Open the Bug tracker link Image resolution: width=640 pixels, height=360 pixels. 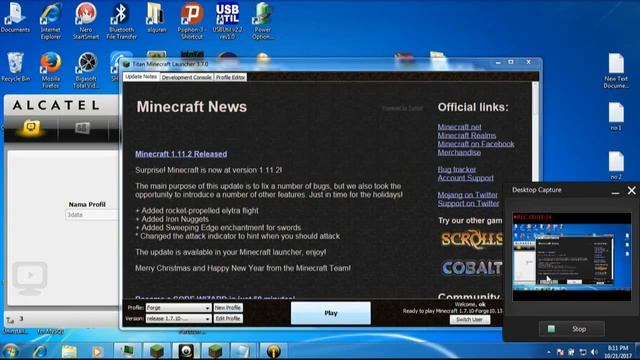[x=457, y=169]
